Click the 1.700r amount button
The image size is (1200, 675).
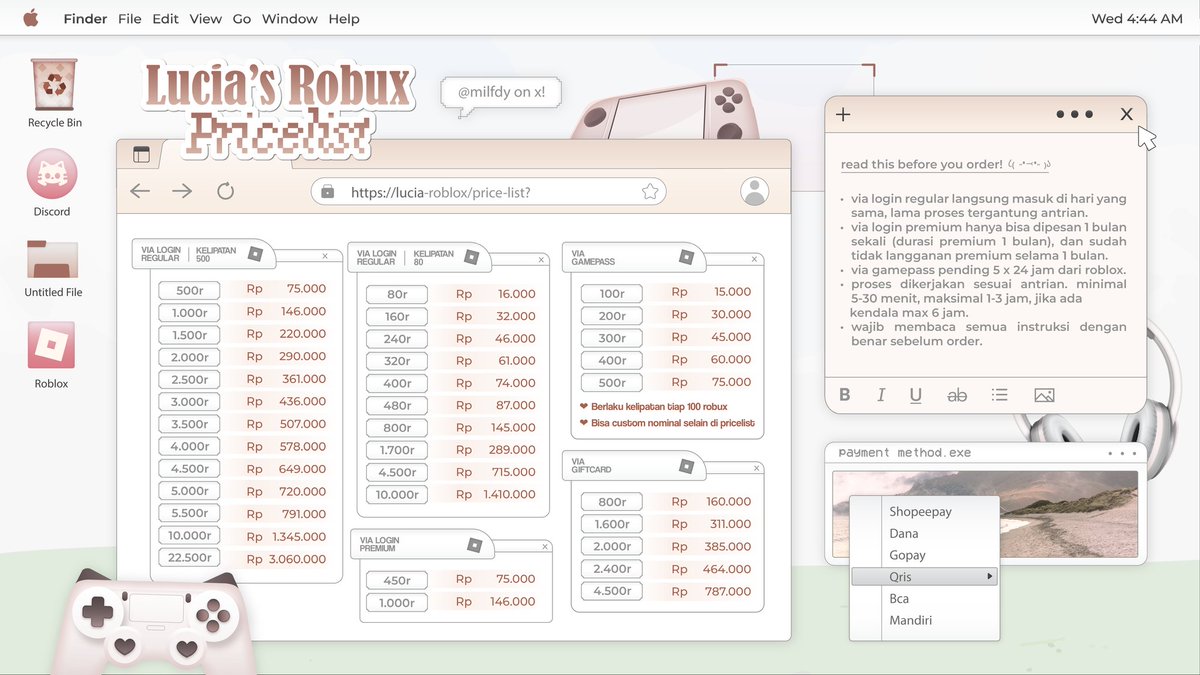[x=397, y=450]
